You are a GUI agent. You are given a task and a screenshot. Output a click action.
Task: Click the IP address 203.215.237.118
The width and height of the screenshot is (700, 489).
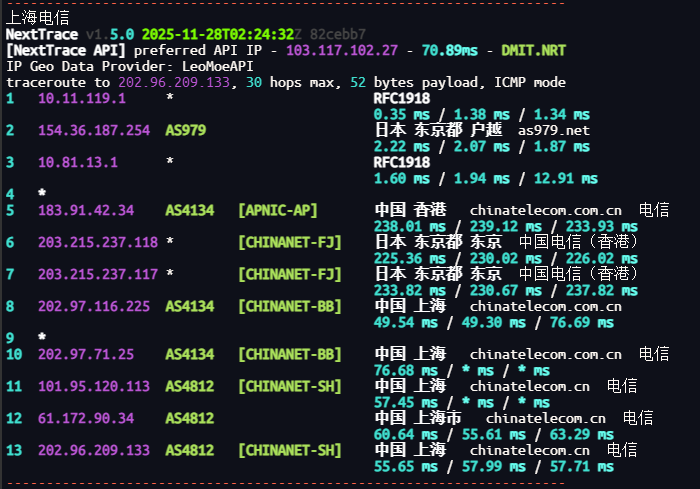98,242
